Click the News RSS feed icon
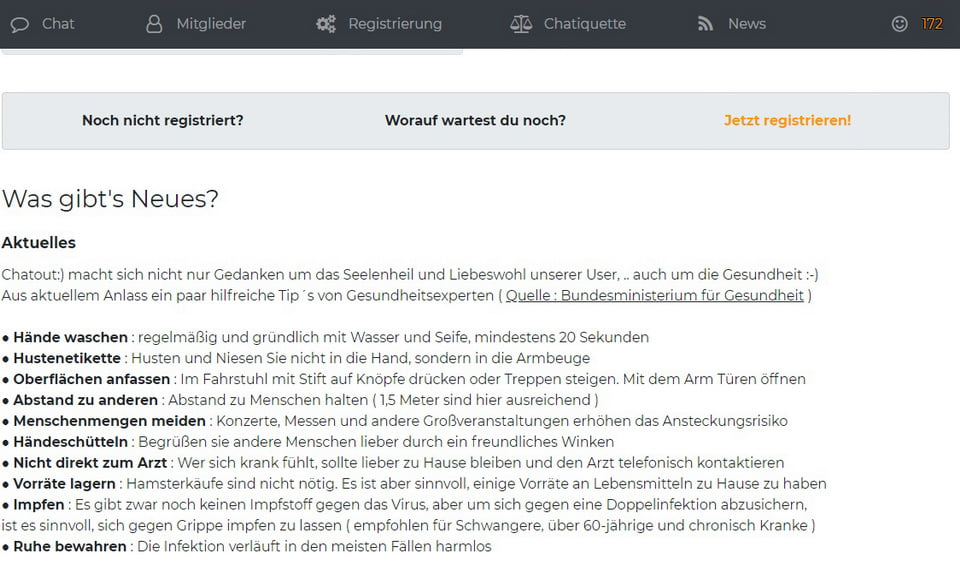This screenshot has height=561, width=960. [x=706, y=24]
